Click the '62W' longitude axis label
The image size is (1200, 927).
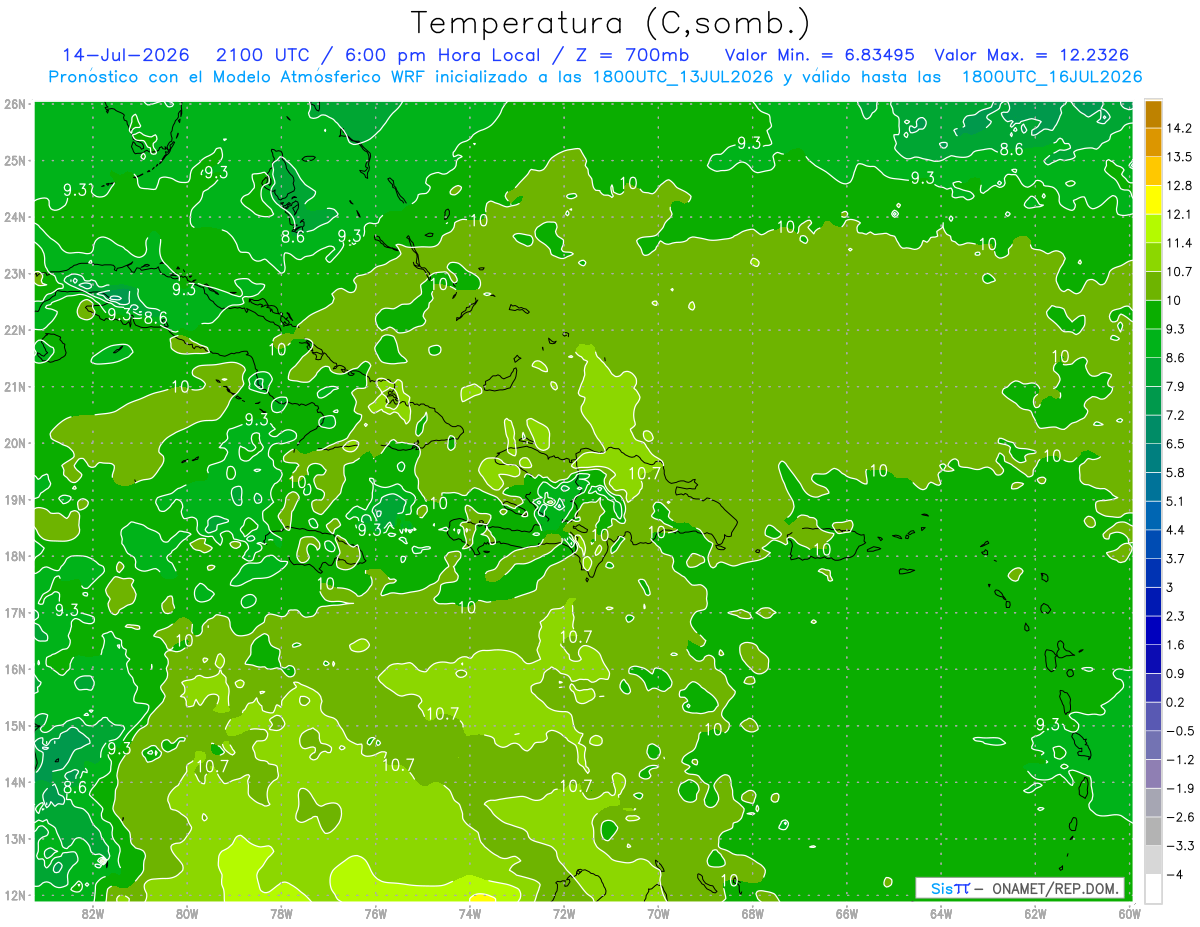coord(1035,914)
